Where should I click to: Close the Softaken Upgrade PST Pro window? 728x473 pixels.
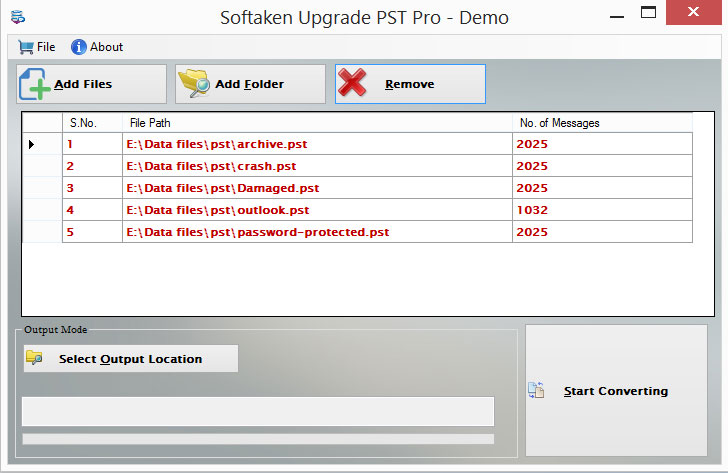tap(694, 12)
